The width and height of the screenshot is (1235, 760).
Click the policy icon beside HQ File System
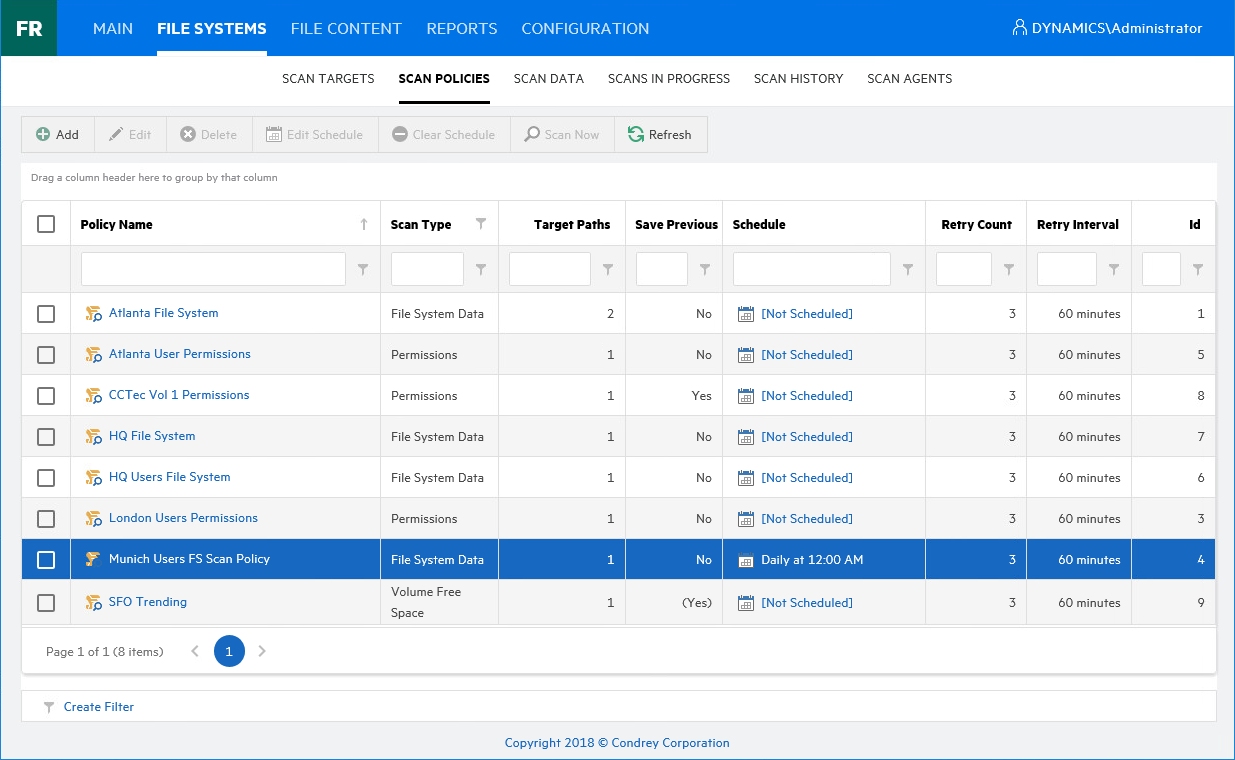(x=94, y=437)
